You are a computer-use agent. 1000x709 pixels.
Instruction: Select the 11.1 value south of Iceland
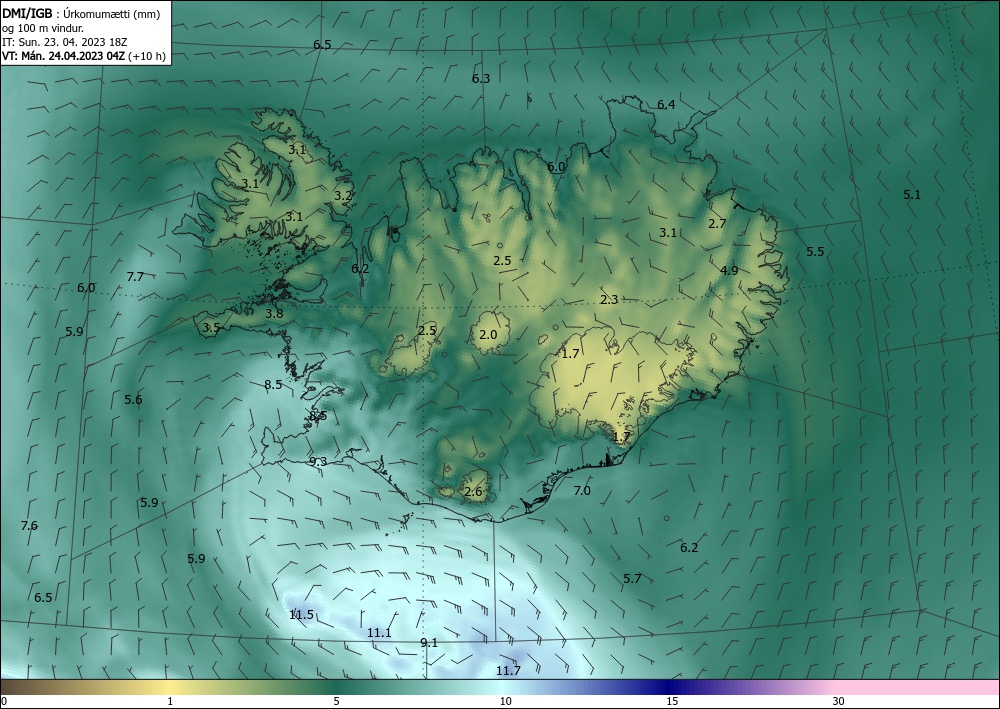coord(379,633)
